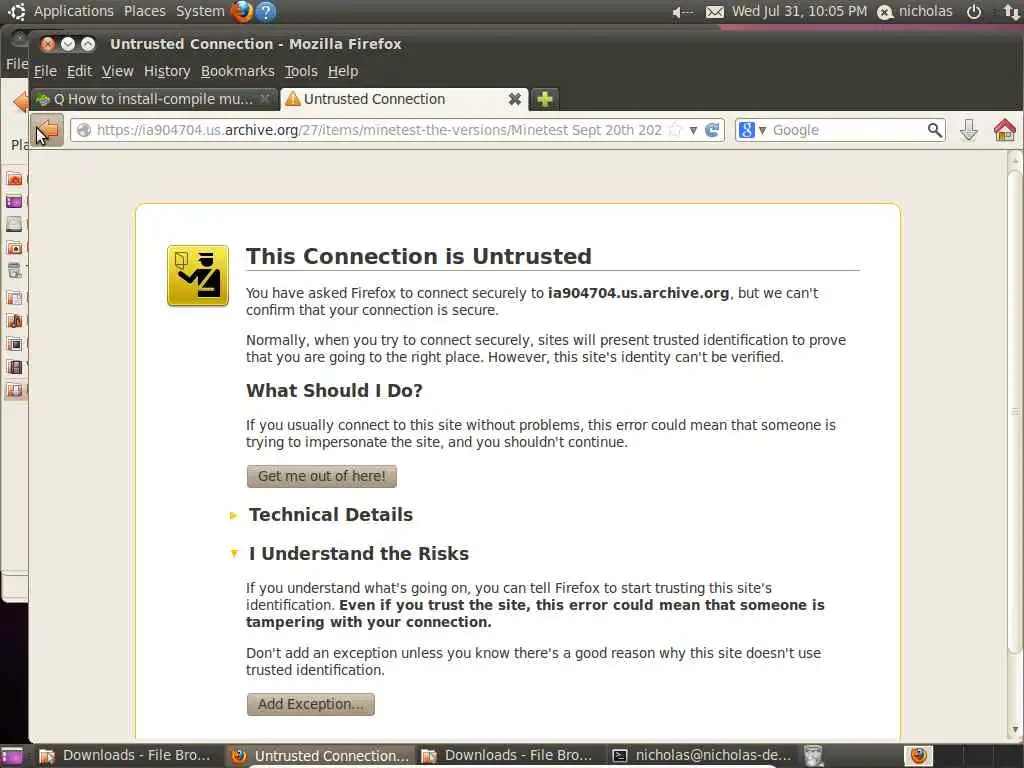
Task: Open the History menu
Action: (167, 71)
